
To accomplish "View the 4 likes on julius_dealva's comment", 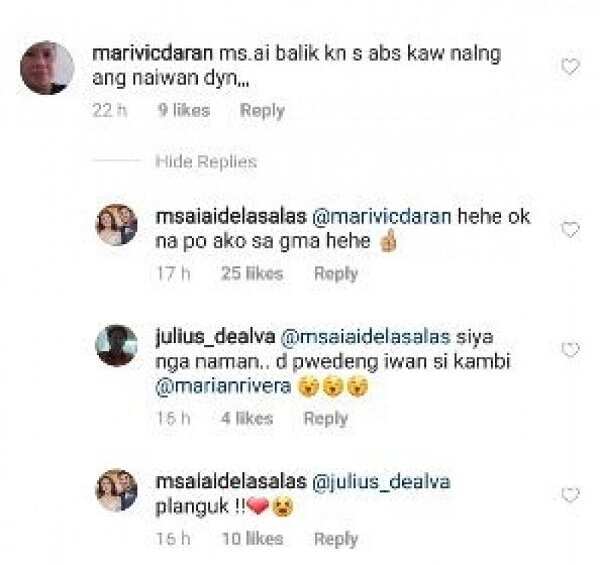I will click(x=247, y=418).
